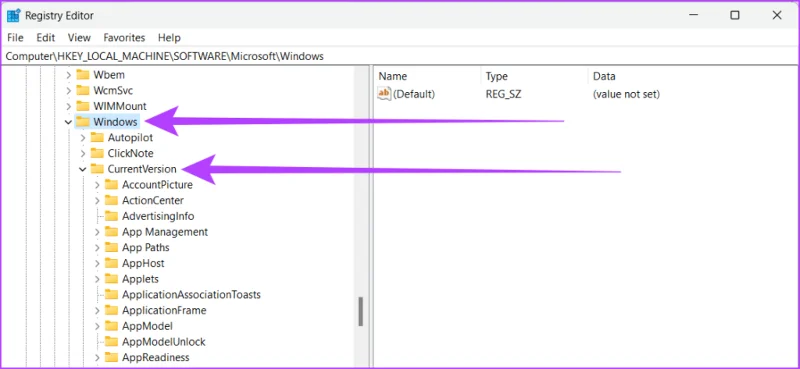Image resolution: width=800 pixels, height=369 pixels.
Task: Click the Applets folder icon
Action: [111, 279]
